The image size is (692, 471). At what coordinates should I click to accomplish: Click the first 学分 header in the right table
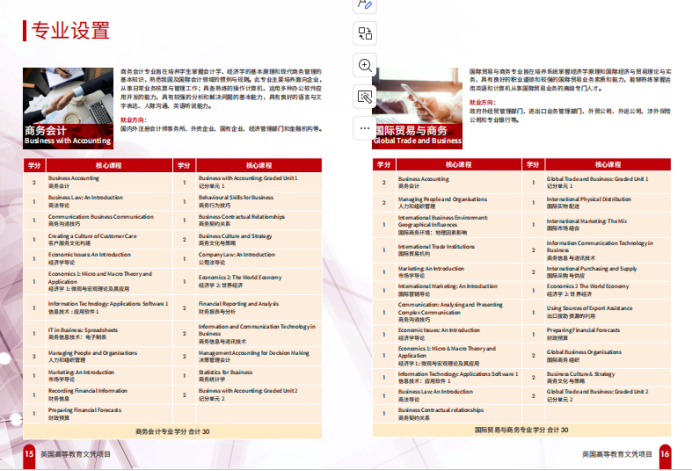click(384, 165)
